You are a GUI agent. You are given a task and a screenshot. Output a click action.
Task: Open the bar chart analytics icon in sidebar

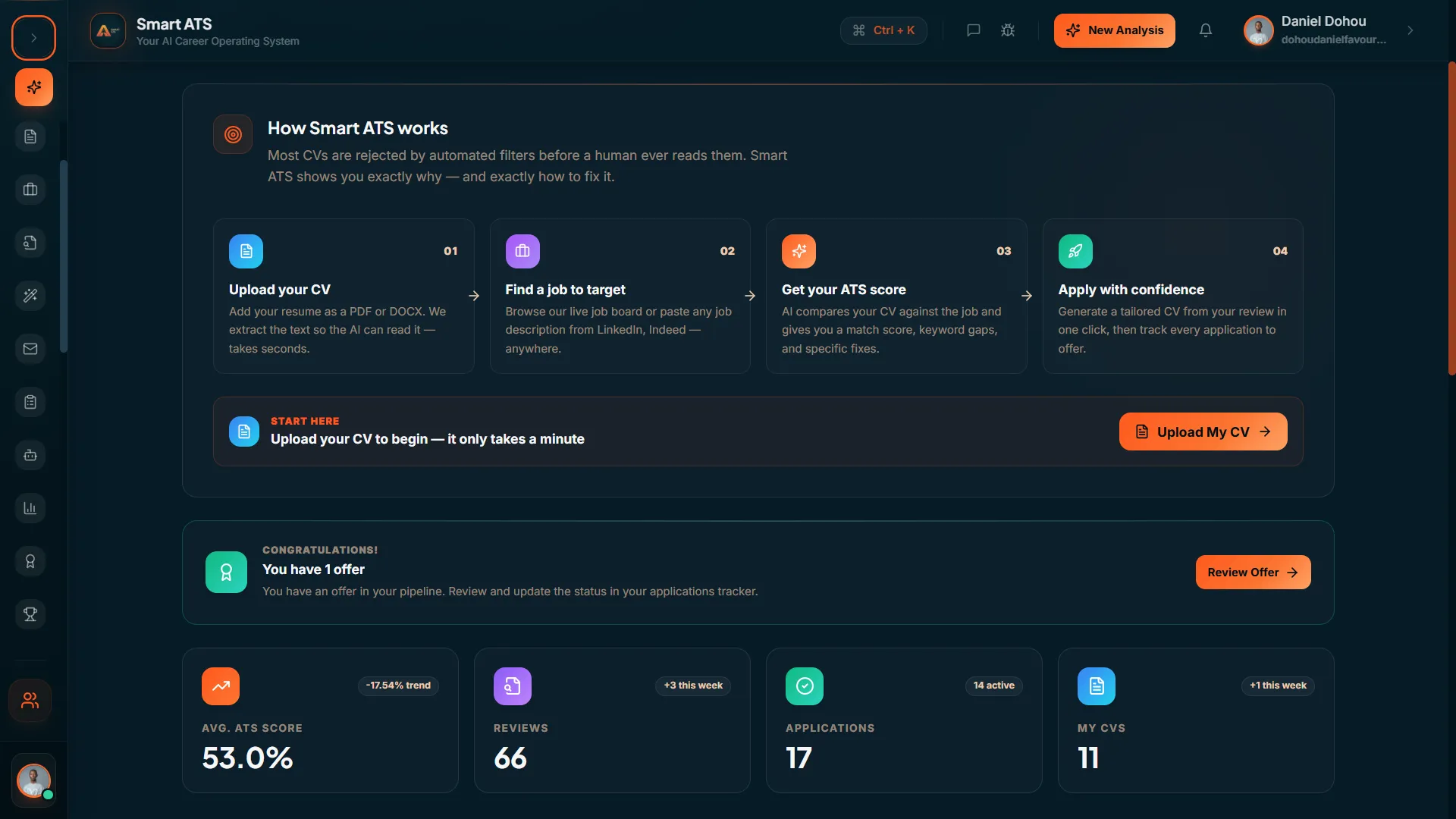tap(30, 508)
